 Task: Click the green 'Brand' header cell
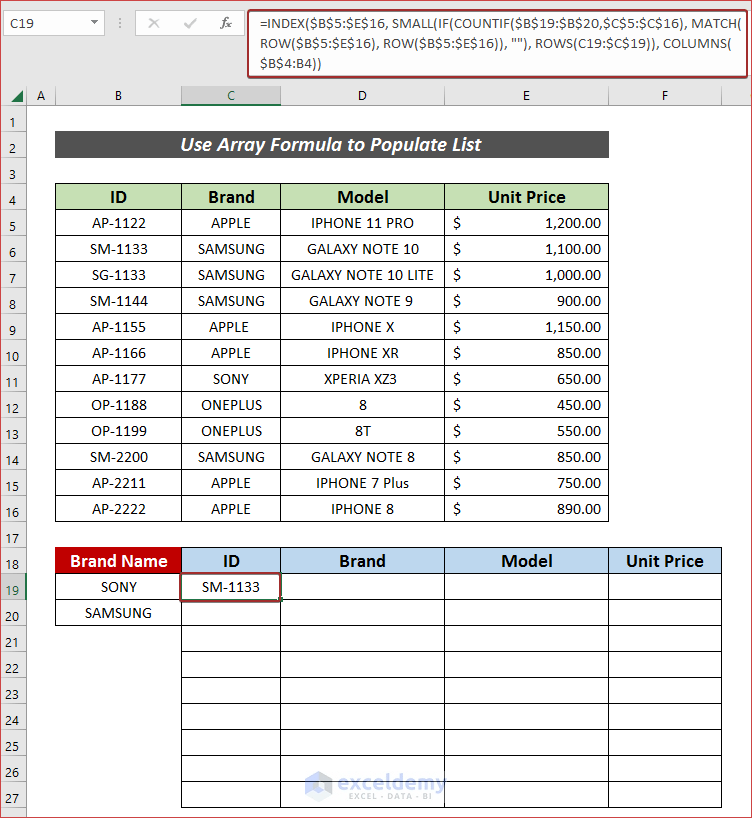231,197
